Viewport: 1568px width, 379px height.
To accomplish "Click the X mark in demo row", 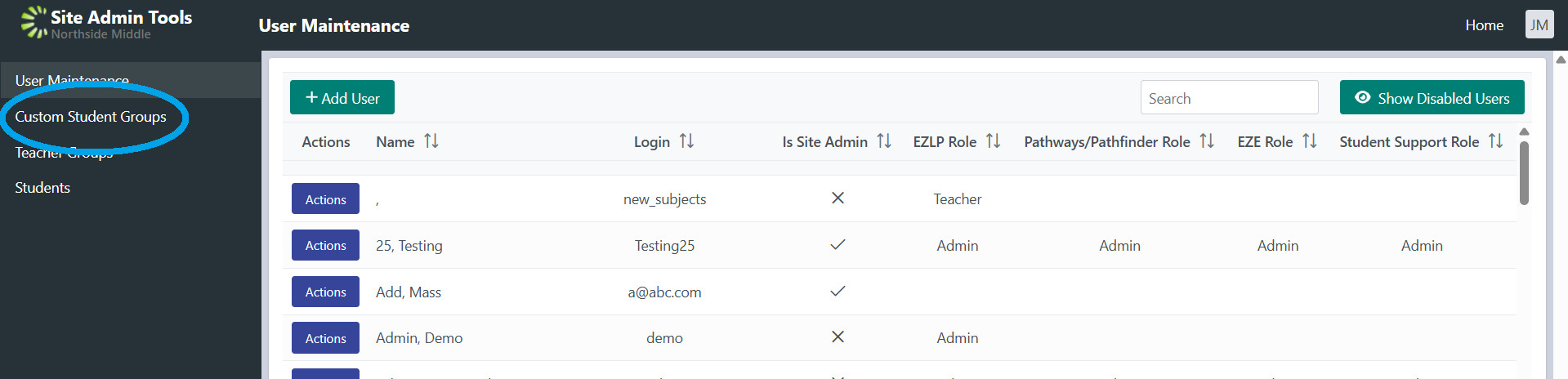I will (838, 337).
